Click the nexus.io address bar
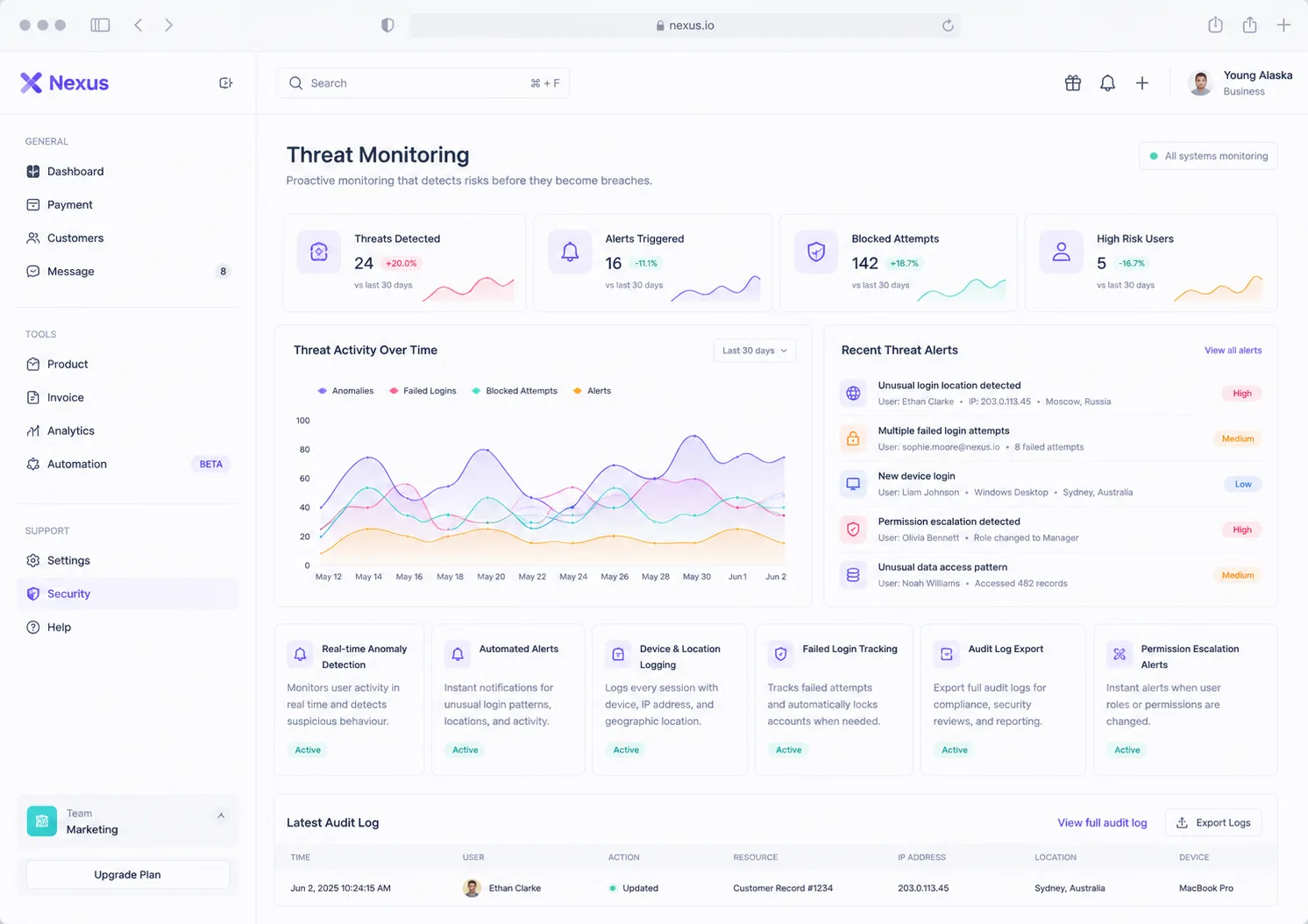The height and width of the screenshot is (924, 1308). click(685, 25)
